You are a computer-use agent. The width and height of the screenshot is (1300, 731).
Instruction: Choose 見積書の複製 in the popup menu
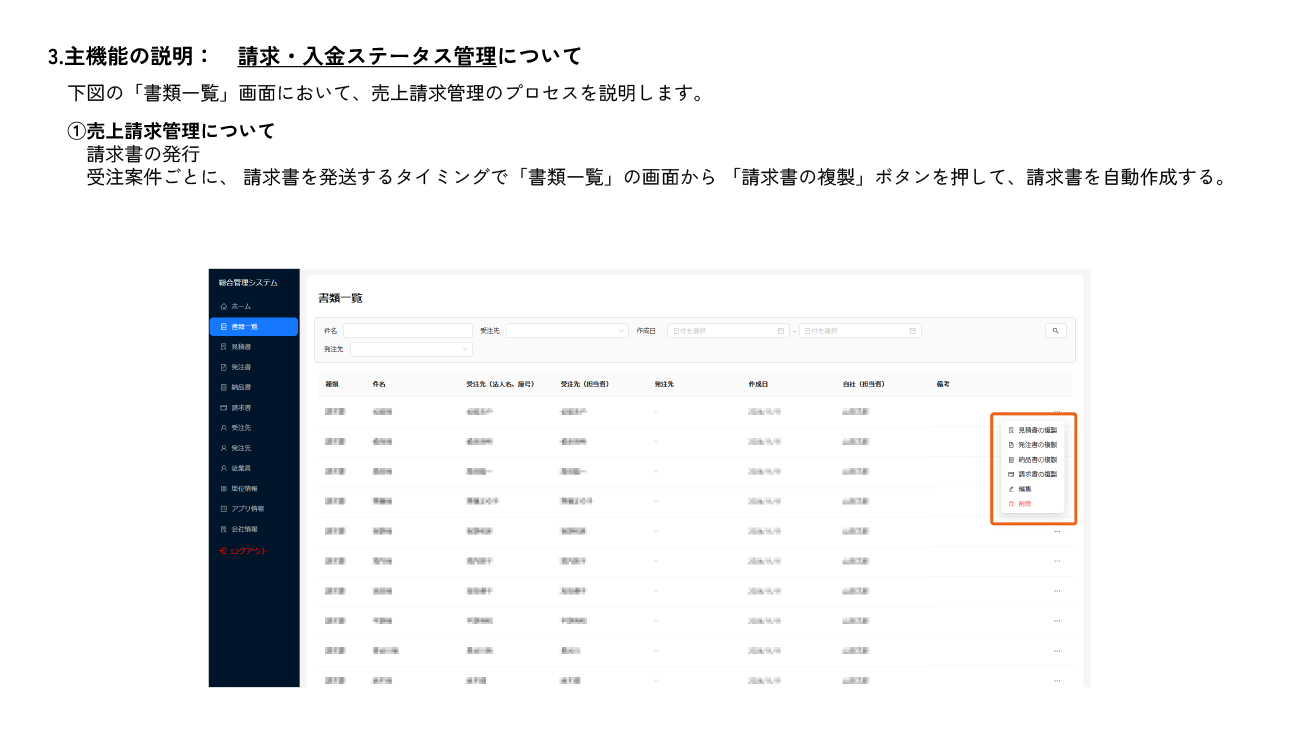point(1033,429)
